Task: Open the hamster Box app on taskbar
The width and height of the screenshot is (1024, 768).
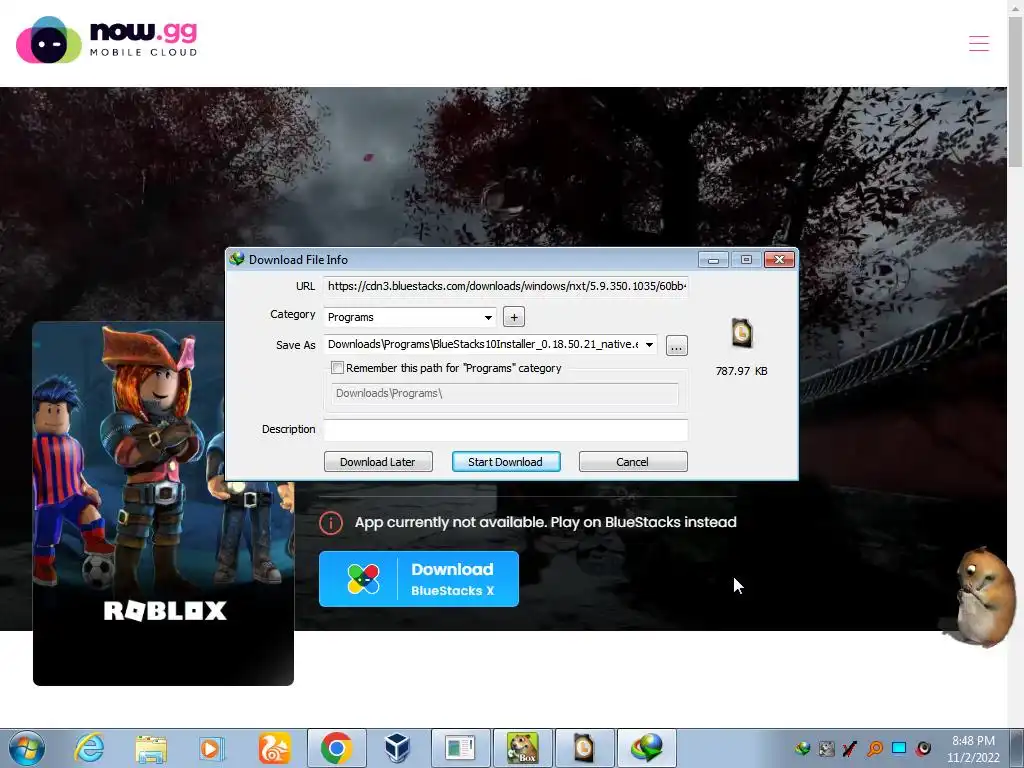Action: 522,748
